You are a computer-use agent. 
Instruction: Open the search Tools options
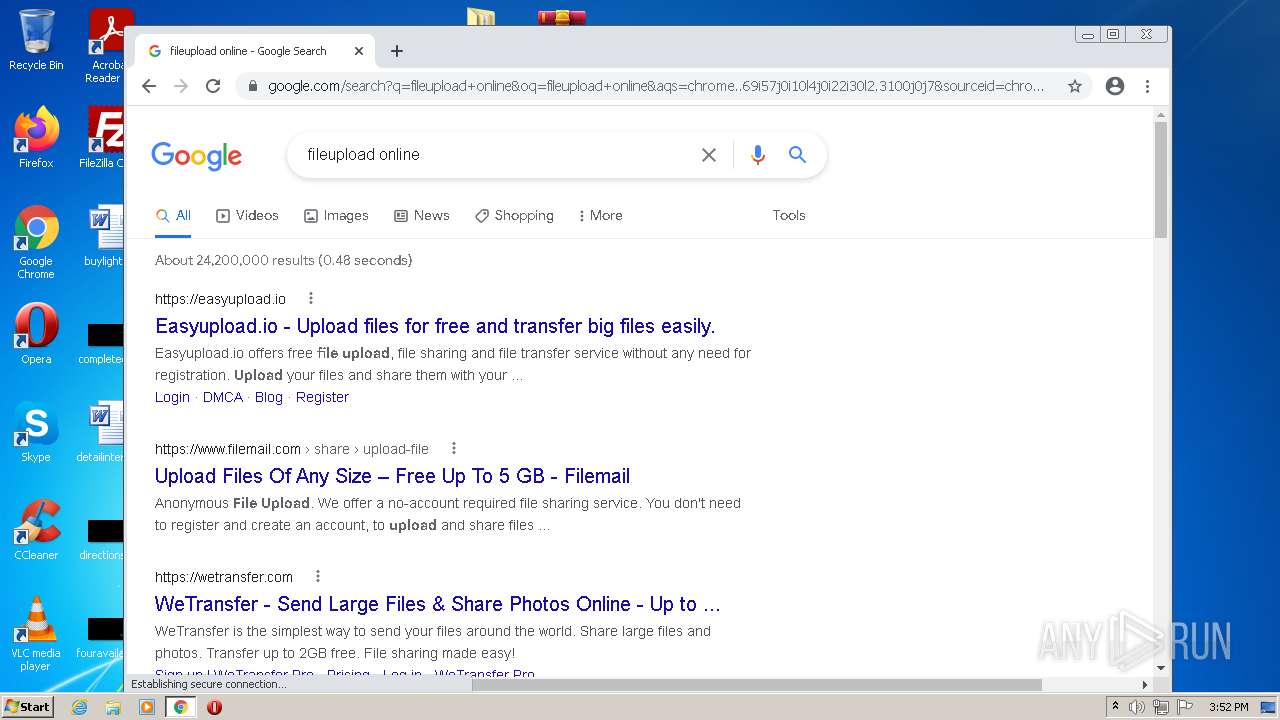(x=789, y=215)
